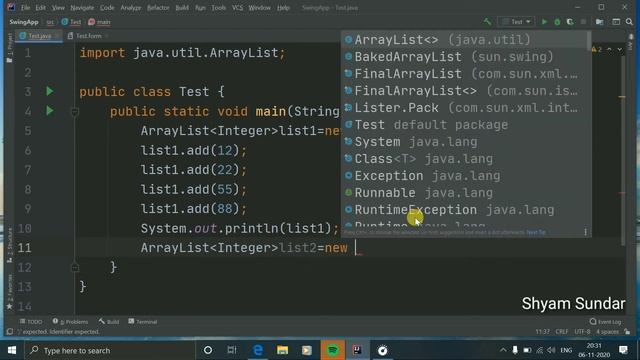Image resolution: width=640 pixels, height=360 pixels.
Task: Toggle tool window bars icon in status bar
Action: click(9, 332)
